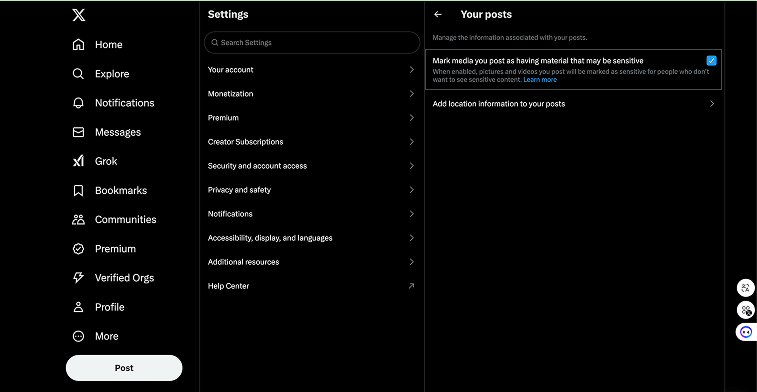This screenshot has height=392, width=757.
Task: Open Bookmarks ribbon icon
Action: tap(78, 191)
